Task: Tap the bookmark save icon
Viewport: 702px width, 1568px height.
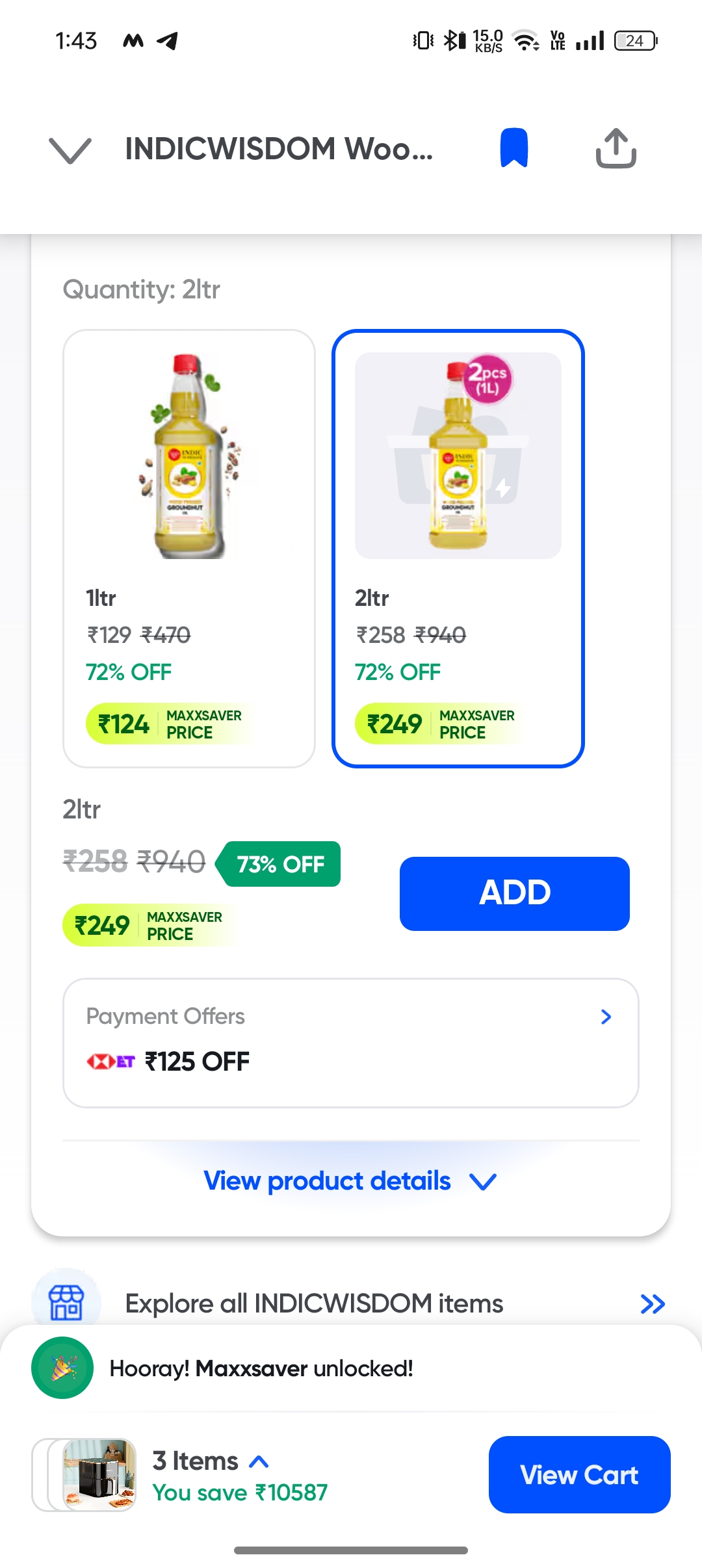Action: pos(513,148)
